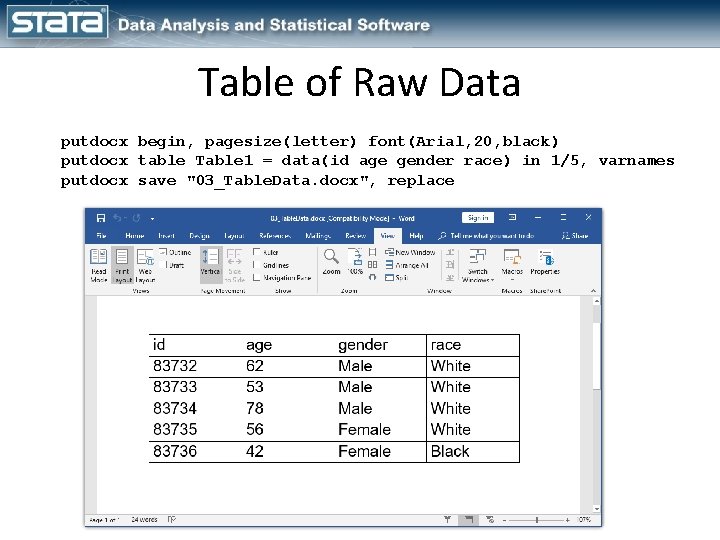Switch to the Review ribbon tab
This screenshot has width=720, height=540.
(x=355, y=236)
